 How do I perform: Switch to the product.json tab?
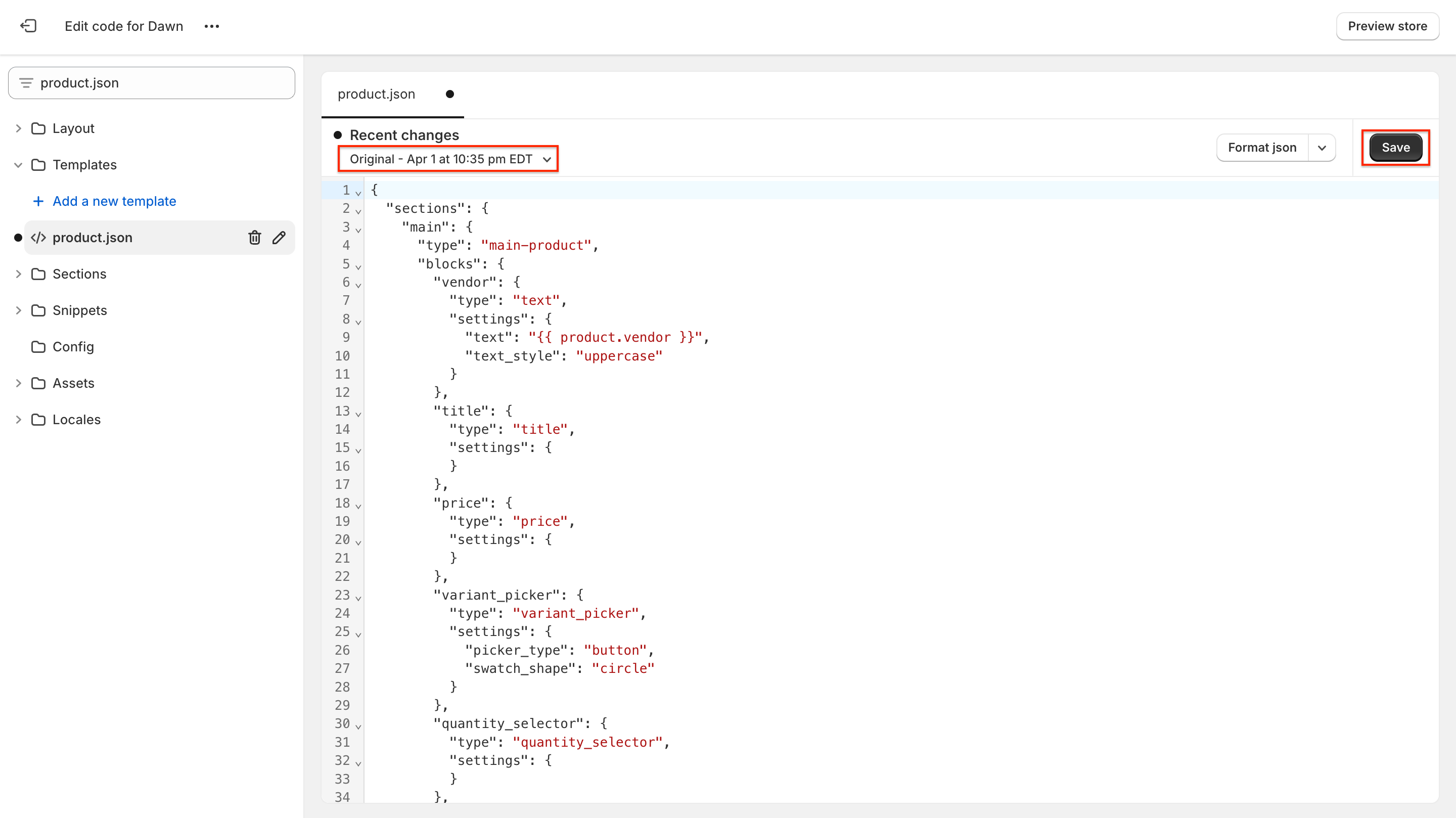376,94
